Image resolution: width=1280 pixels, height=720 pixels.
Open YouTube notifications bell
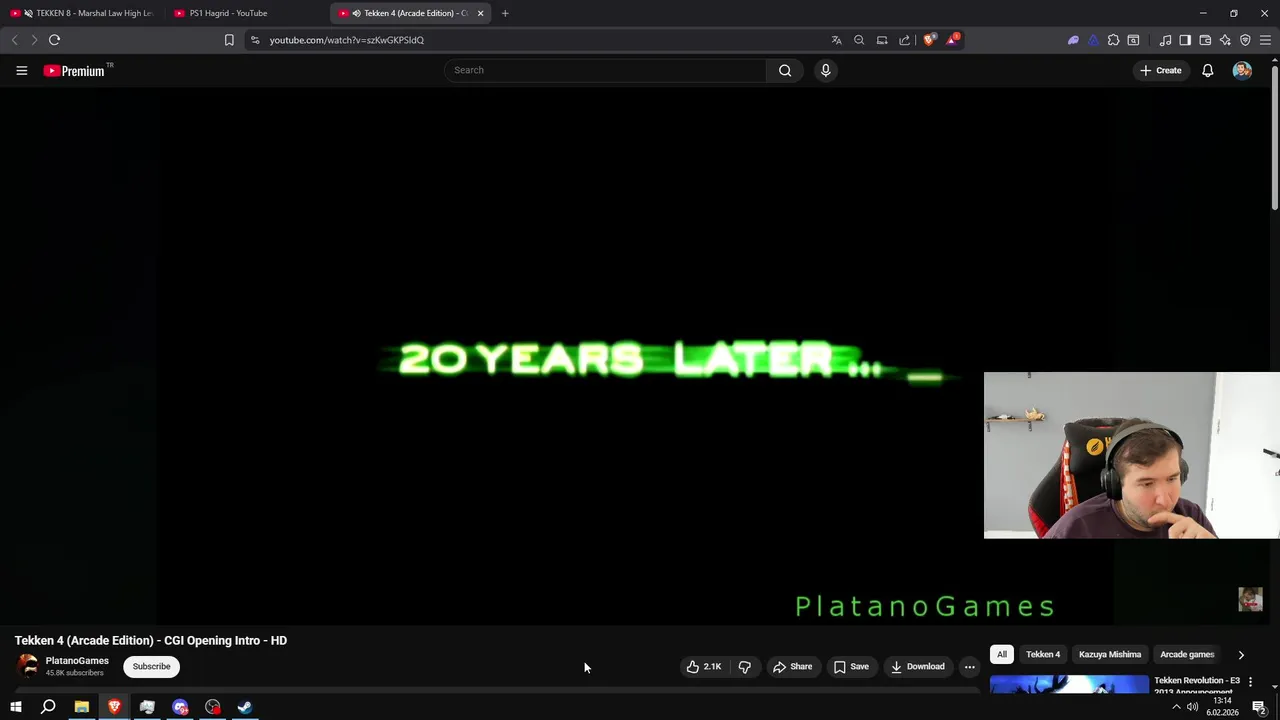1207,70
